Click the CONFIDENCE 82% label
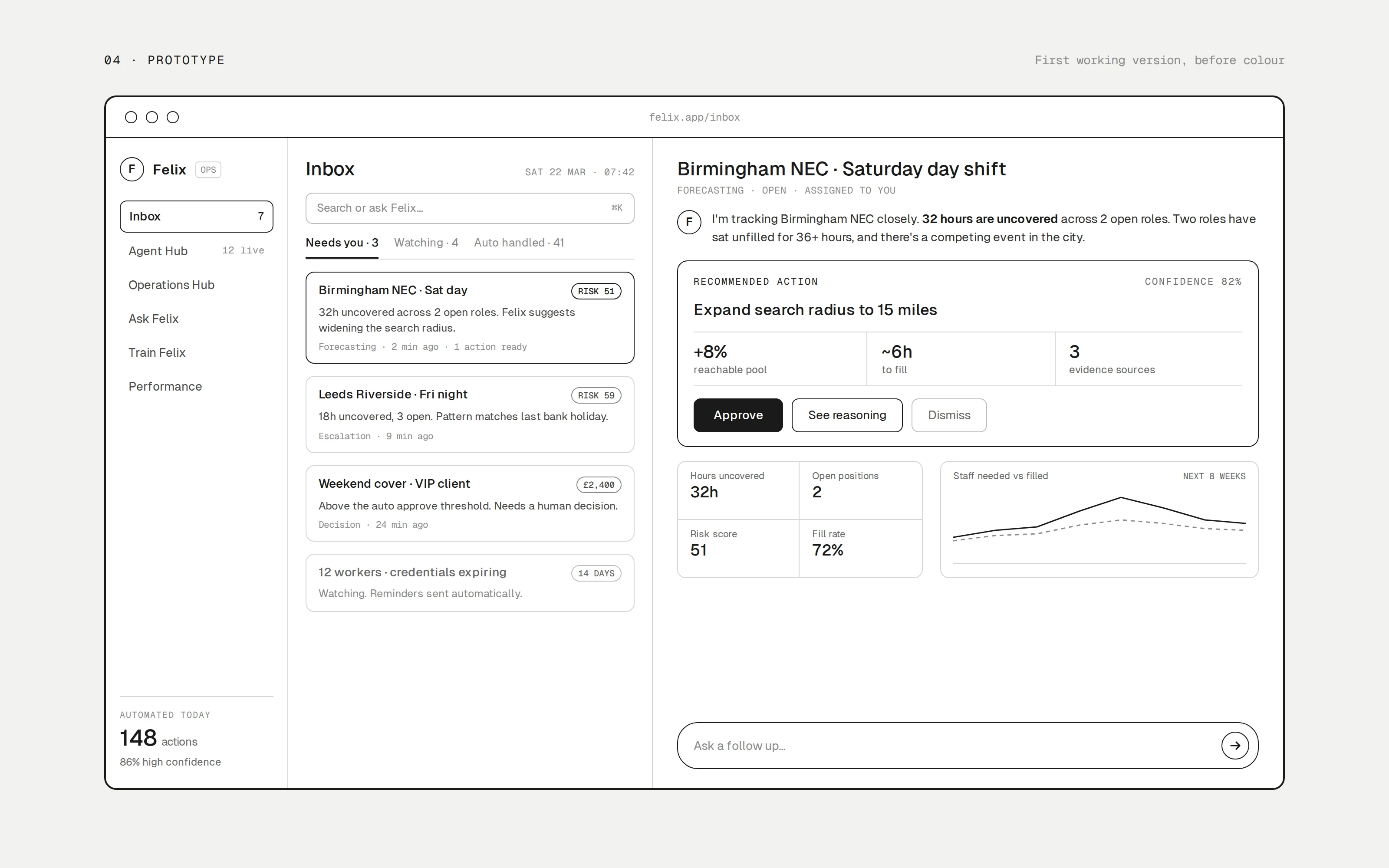 point(1193,281)
